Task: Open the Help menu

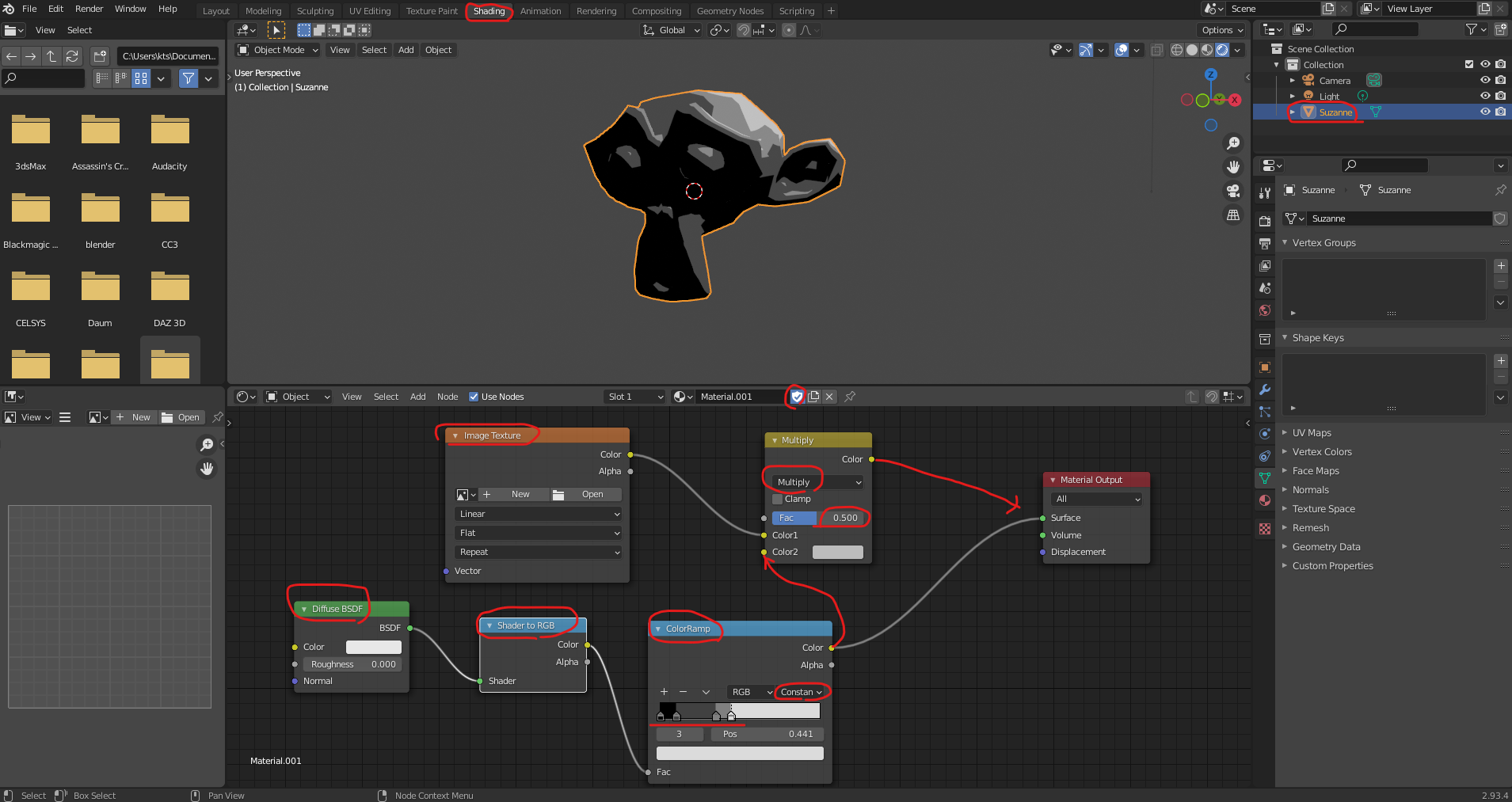Action: click(x=167, y=9)
